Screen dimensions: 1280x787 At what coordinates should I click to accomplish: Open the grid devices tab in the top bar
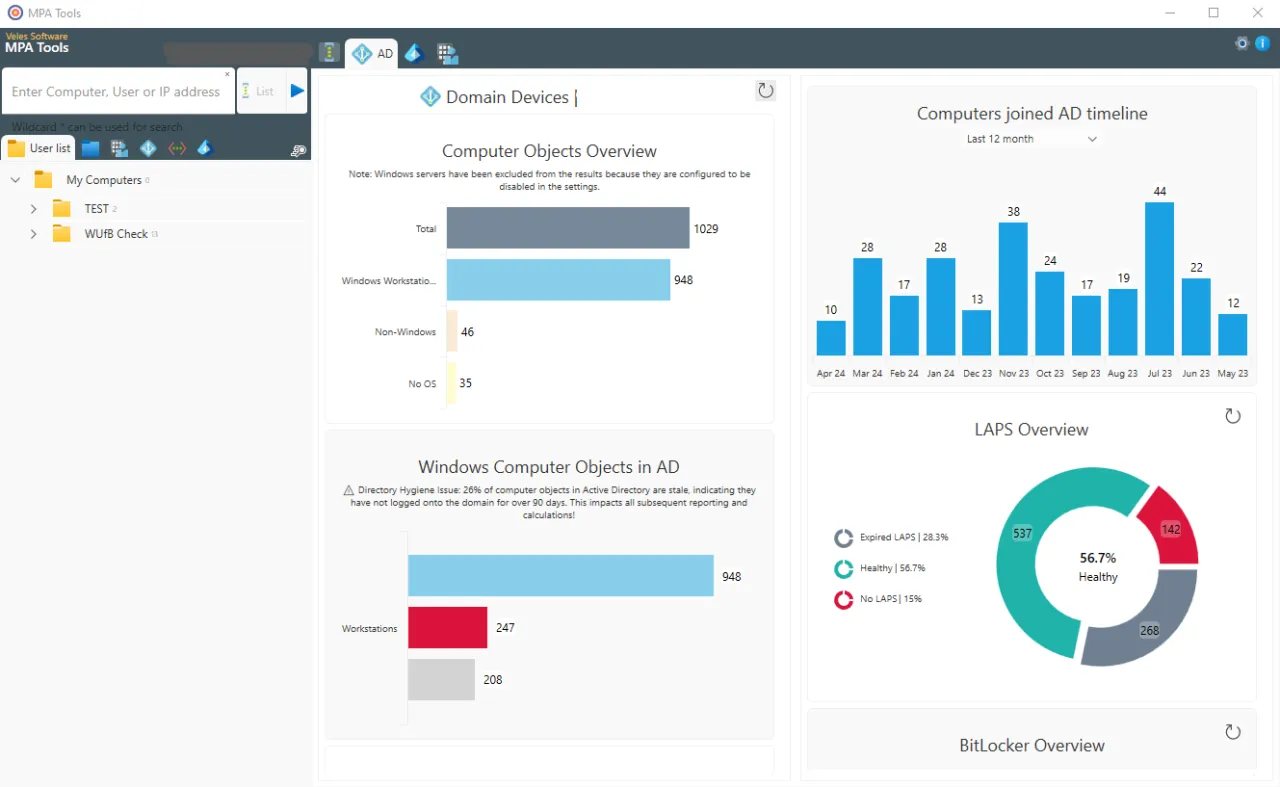coord(447,54)
